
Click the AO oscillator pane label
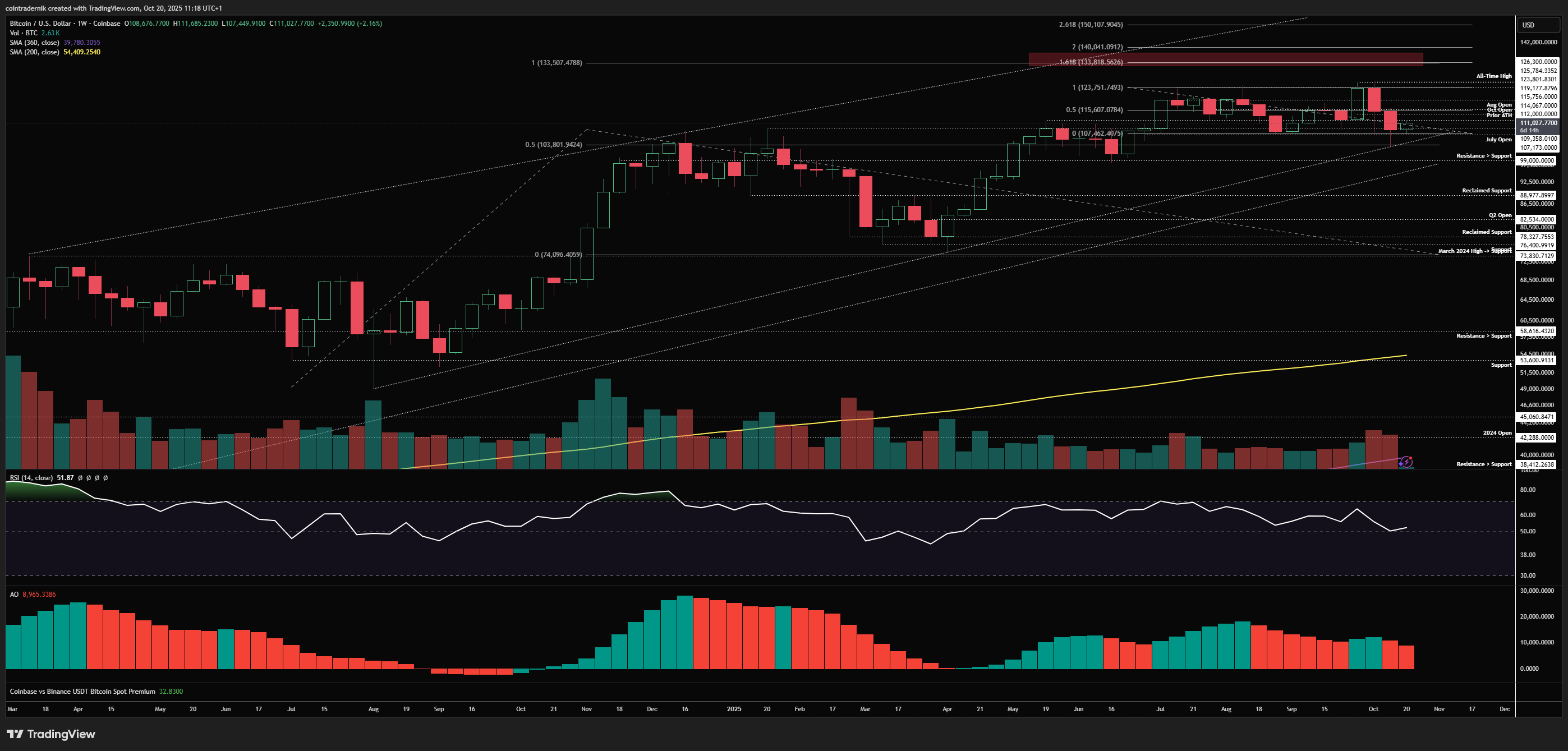[x=14, y=594]
